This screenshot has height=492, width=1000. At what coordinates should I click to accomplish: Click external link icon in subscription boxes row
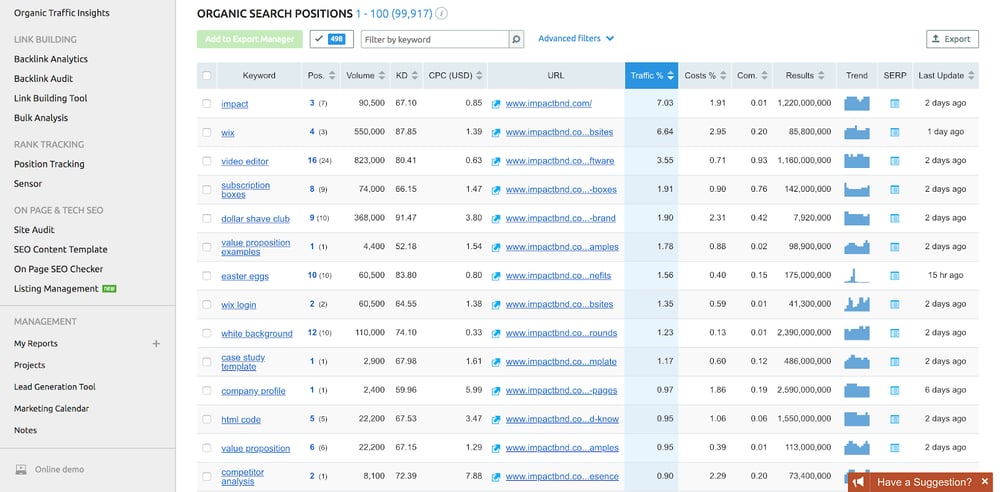(x=496, y=190)
